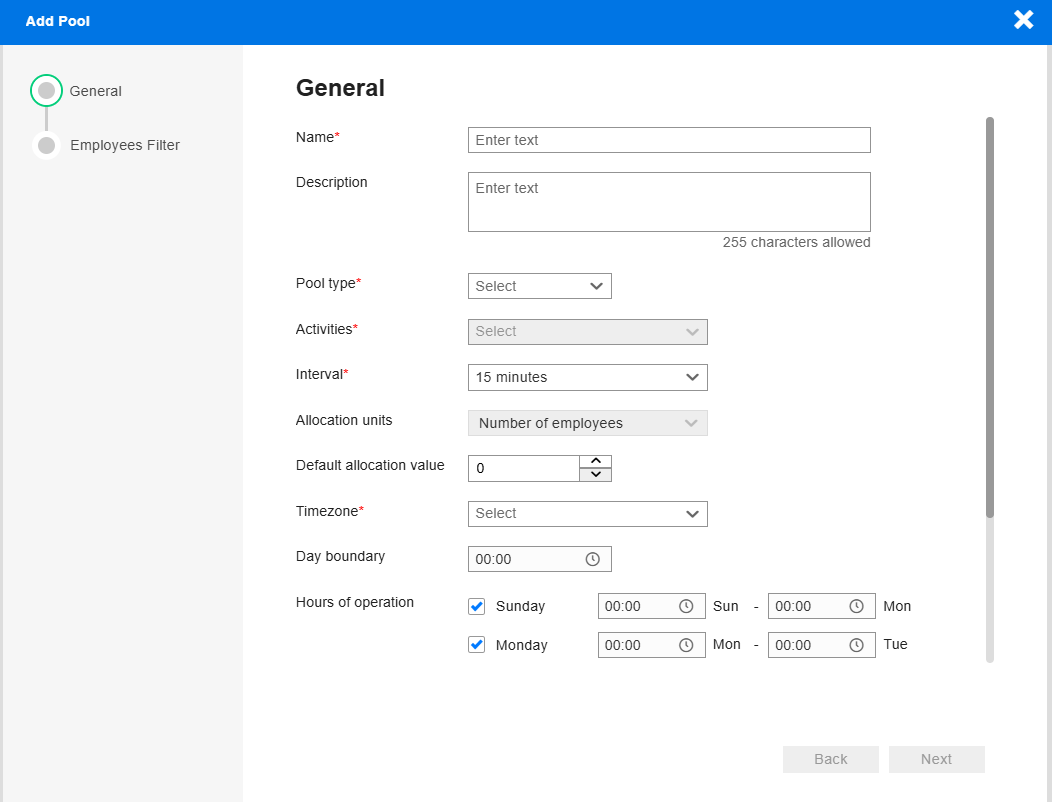Increase the default allocation value
Image resolution: width=1052 pixels, height=802 pixels.
[x=596, y=462]
